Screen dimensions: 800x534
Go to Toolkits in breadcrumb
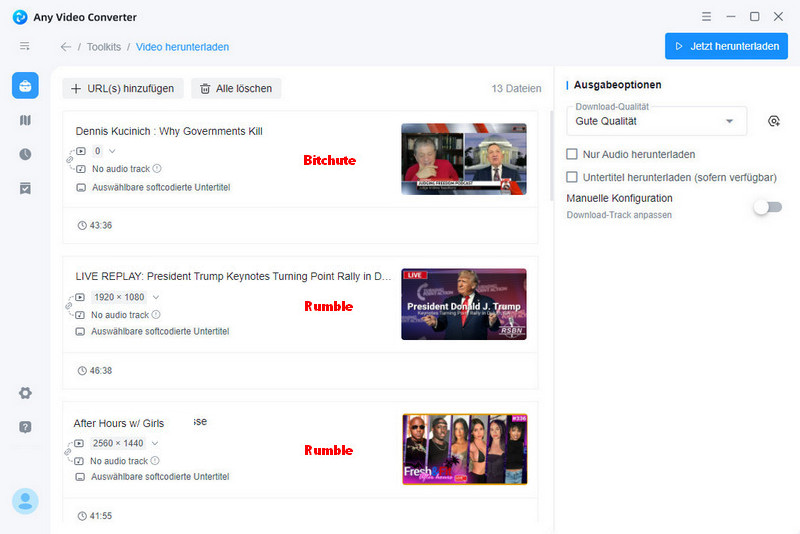point(104,47)
